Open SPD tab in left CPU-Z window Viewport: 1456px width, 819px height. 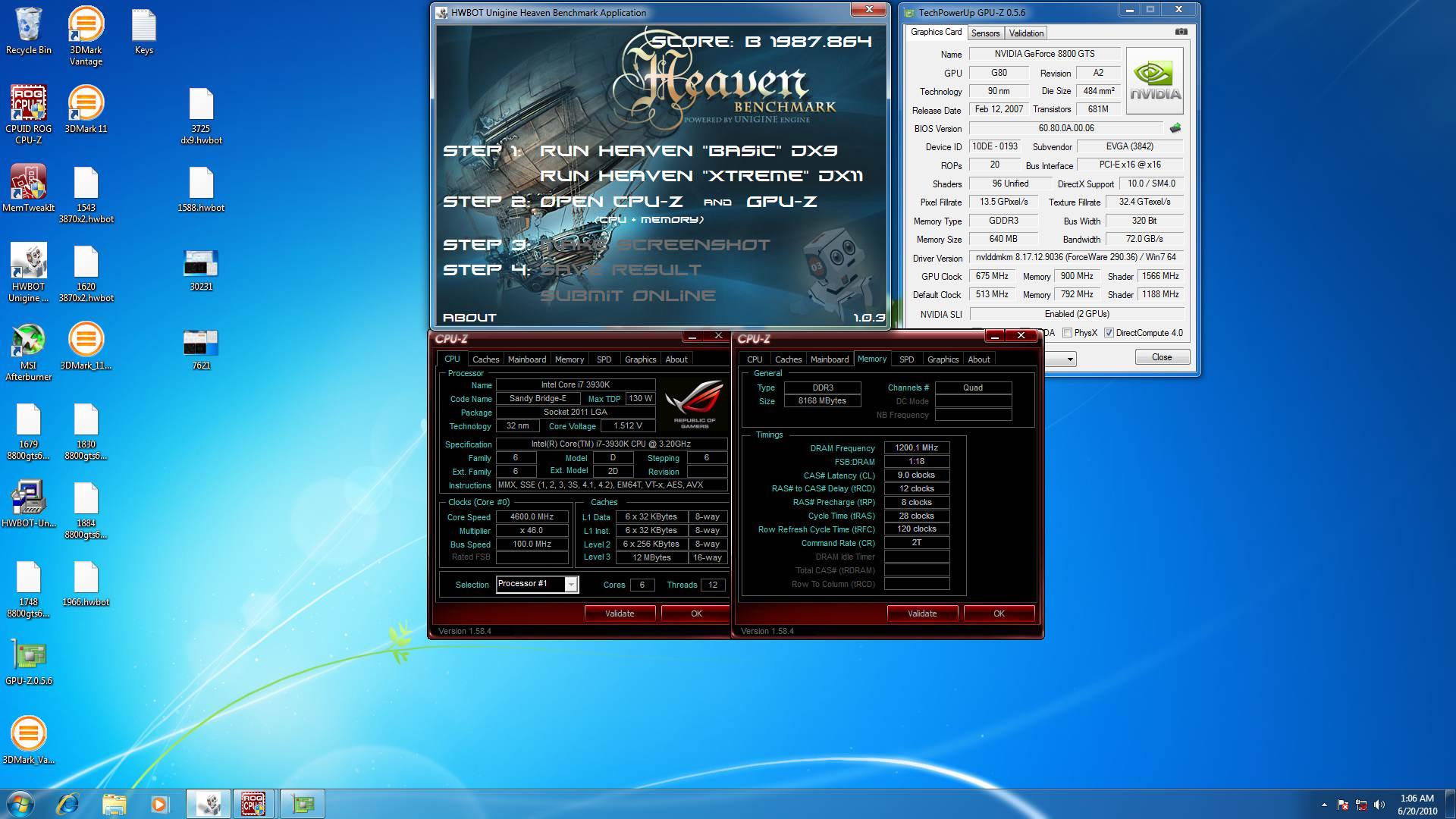coord(604,359)
